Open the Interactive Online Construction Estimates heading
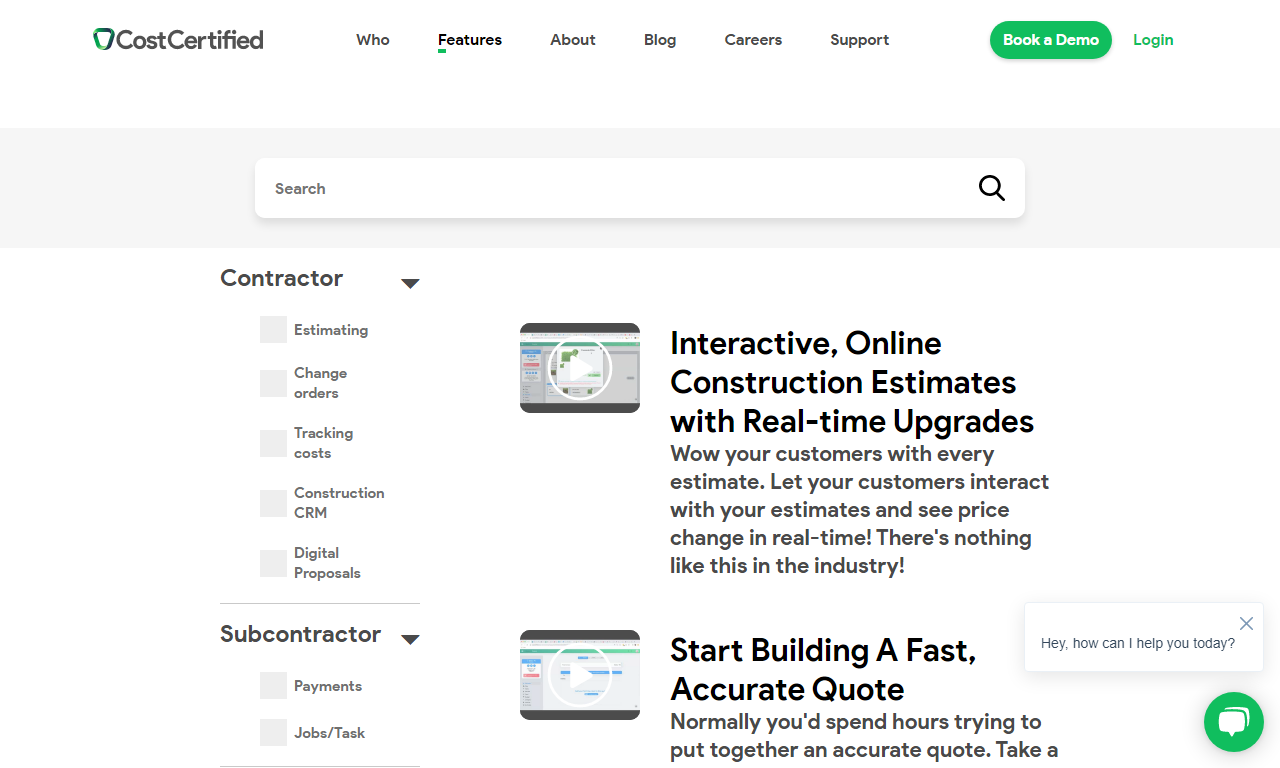 tap(852, 382)
